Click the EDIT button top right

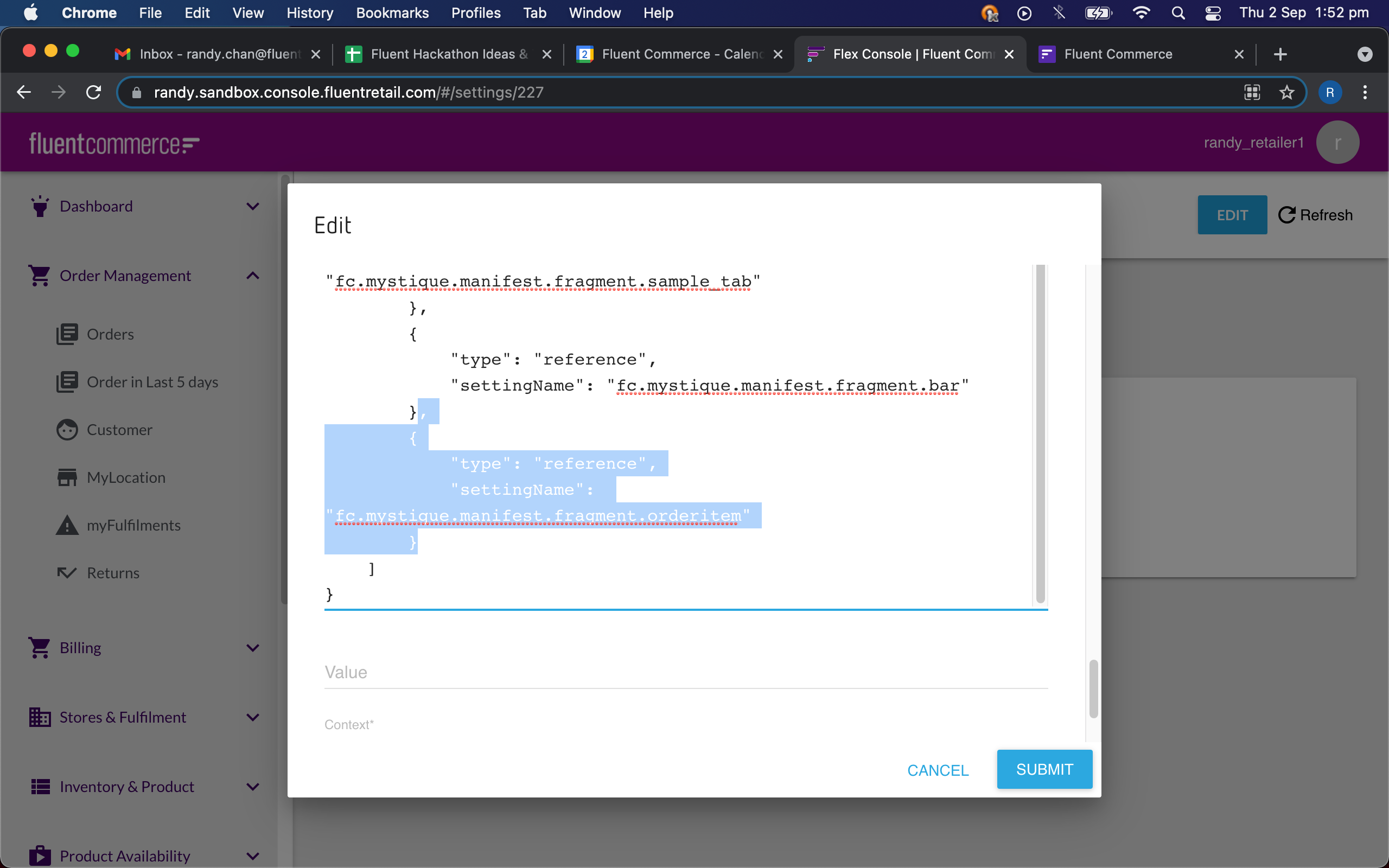click(1232, 214)
